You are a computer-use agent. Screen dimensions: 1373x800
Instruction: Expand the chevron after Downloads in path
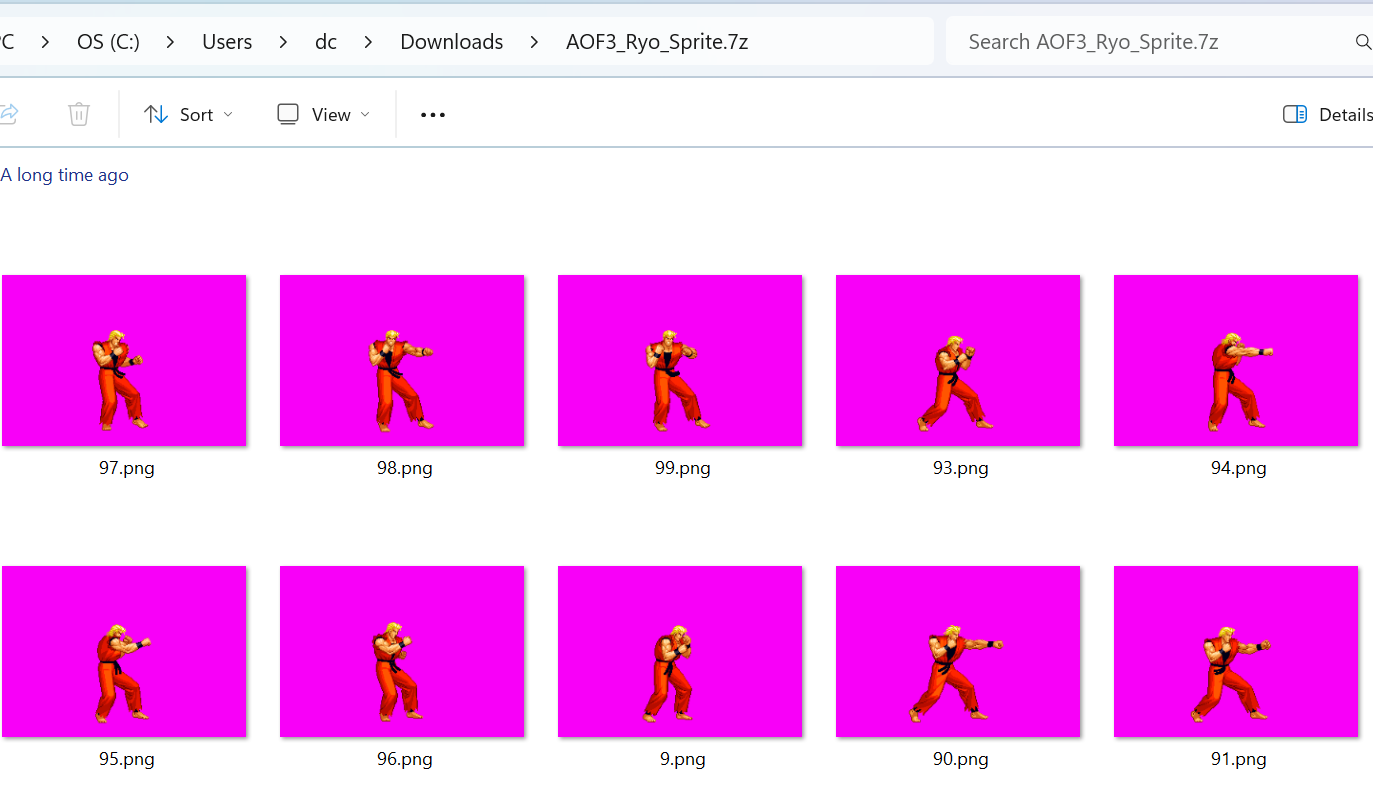pyautogui.click(x=534, y=42)
